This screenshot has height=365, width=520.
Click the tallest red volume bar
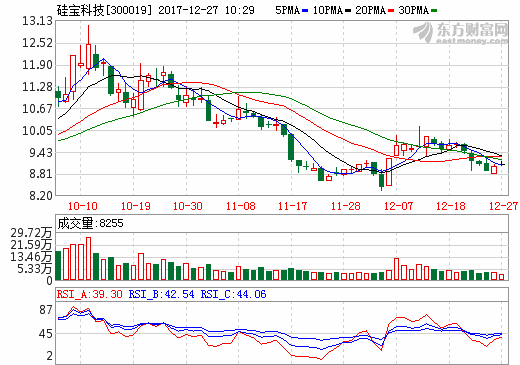coord(88,258)
